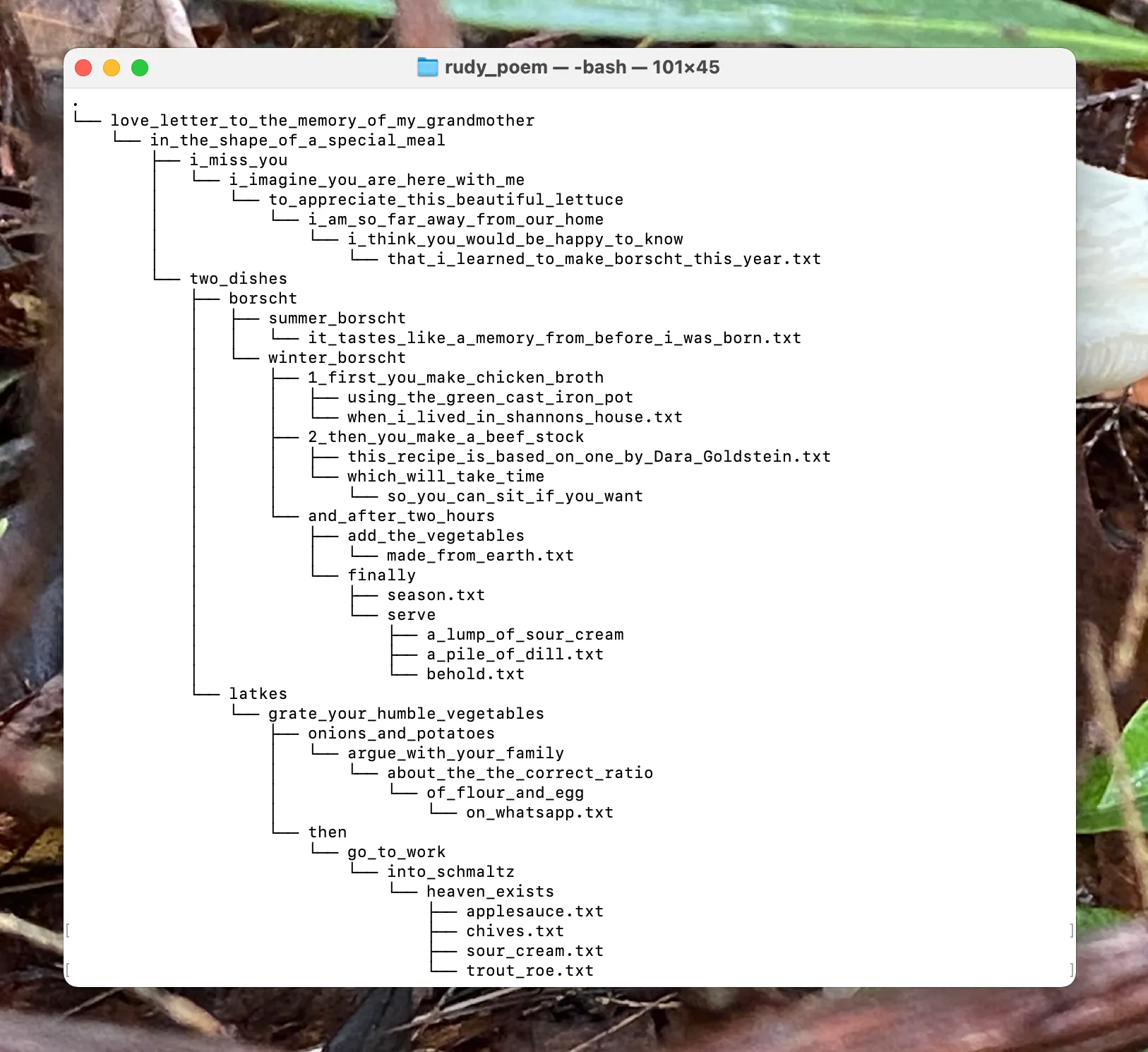The height and width of the screenshot is (1052, 1148).
Task: Click 'which_will_take_time' entry
Action: [x=446, y=477]
